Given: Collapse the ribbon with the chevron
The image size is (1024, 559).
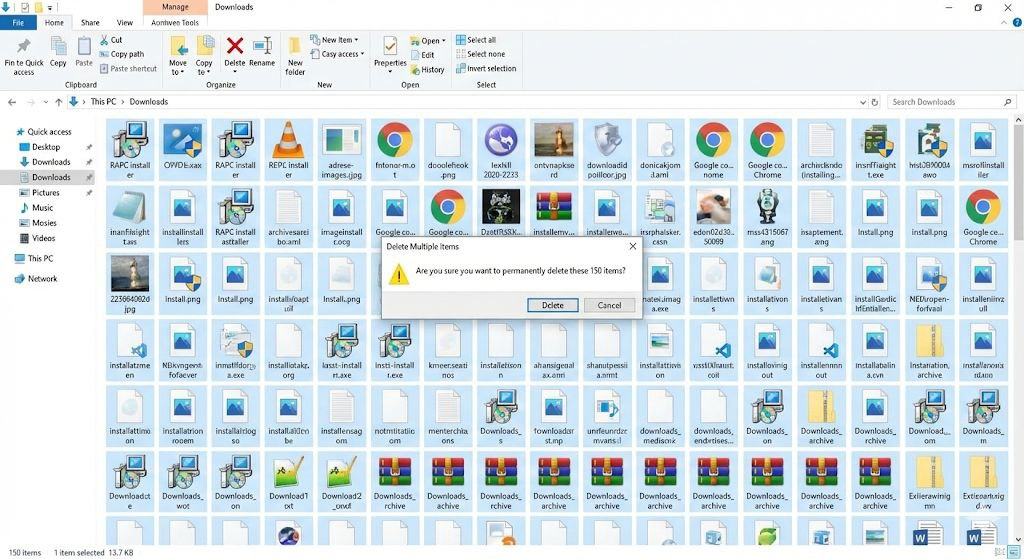Looking at the screenshot, I should pos(1004,22).
